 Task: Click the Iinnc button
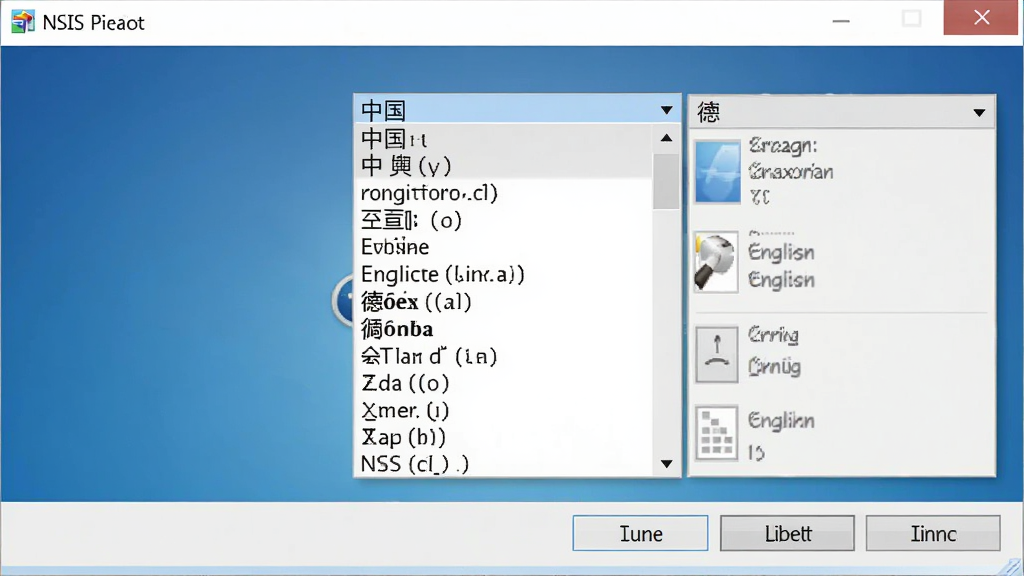tap(933, 534)
